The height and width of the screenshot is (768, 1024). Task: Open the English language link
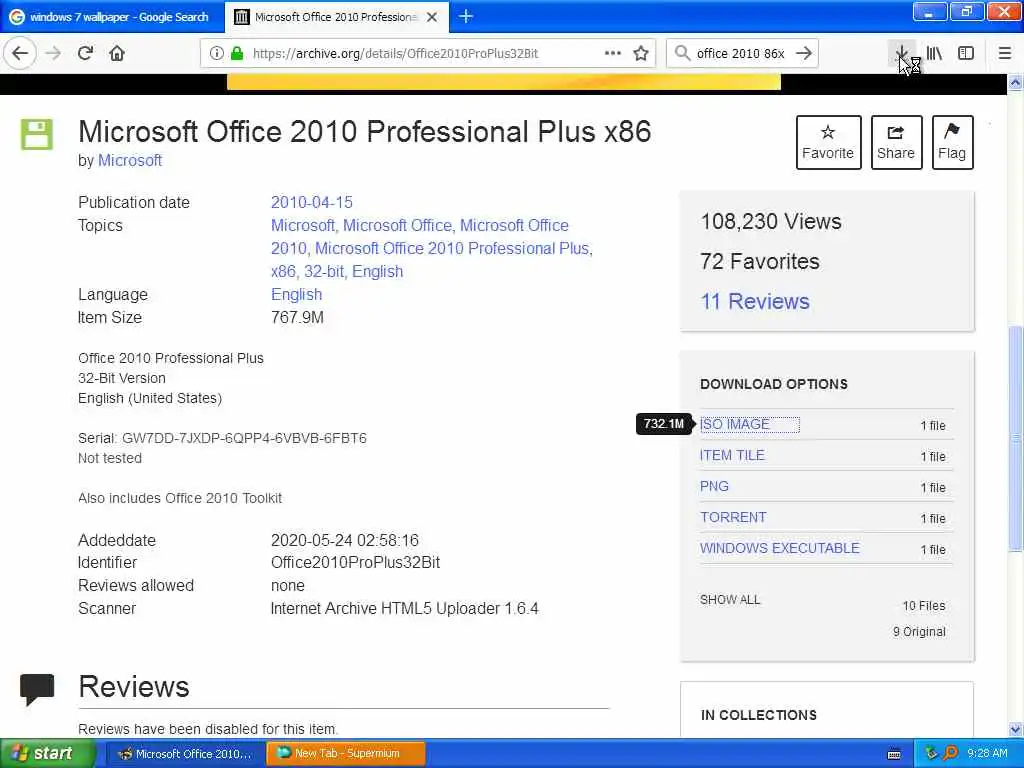click(x=296, y=295)
